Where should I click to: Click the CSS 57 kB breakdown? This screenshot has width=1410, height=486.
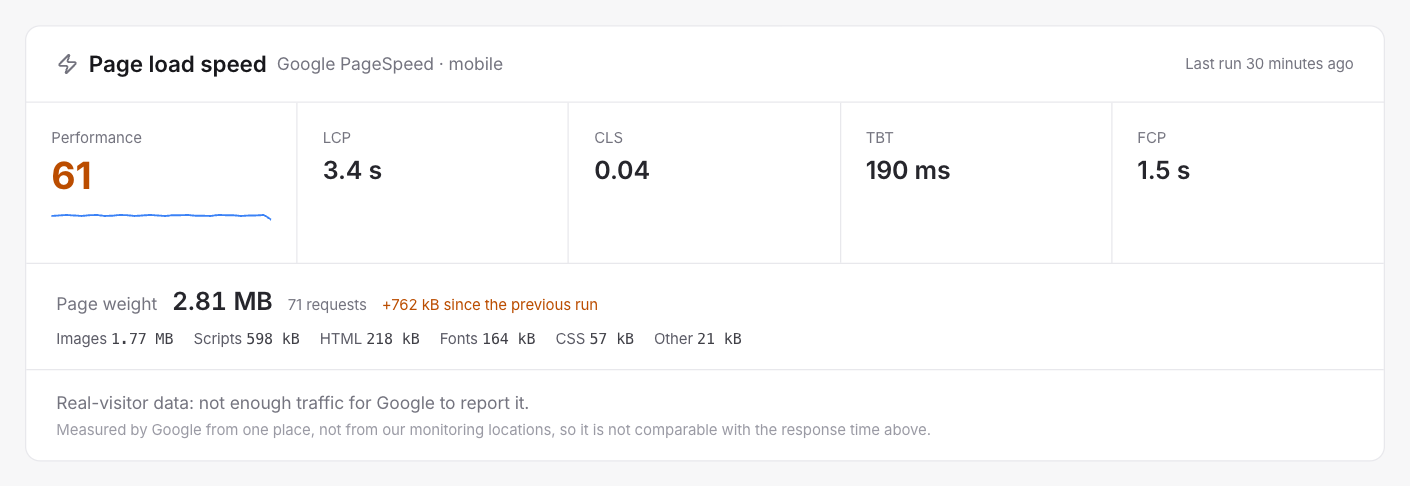(595, 339)
